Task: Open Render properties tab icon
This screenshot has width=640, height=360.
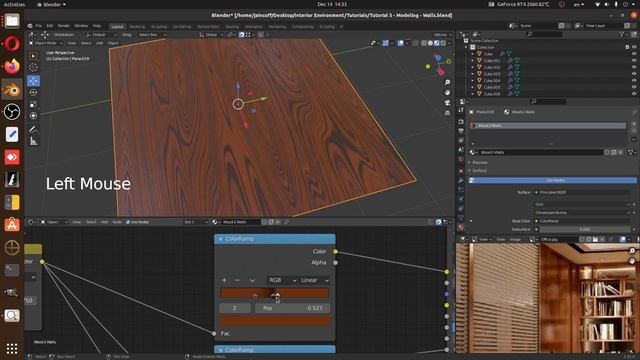Action: click(x=461, y=122)
